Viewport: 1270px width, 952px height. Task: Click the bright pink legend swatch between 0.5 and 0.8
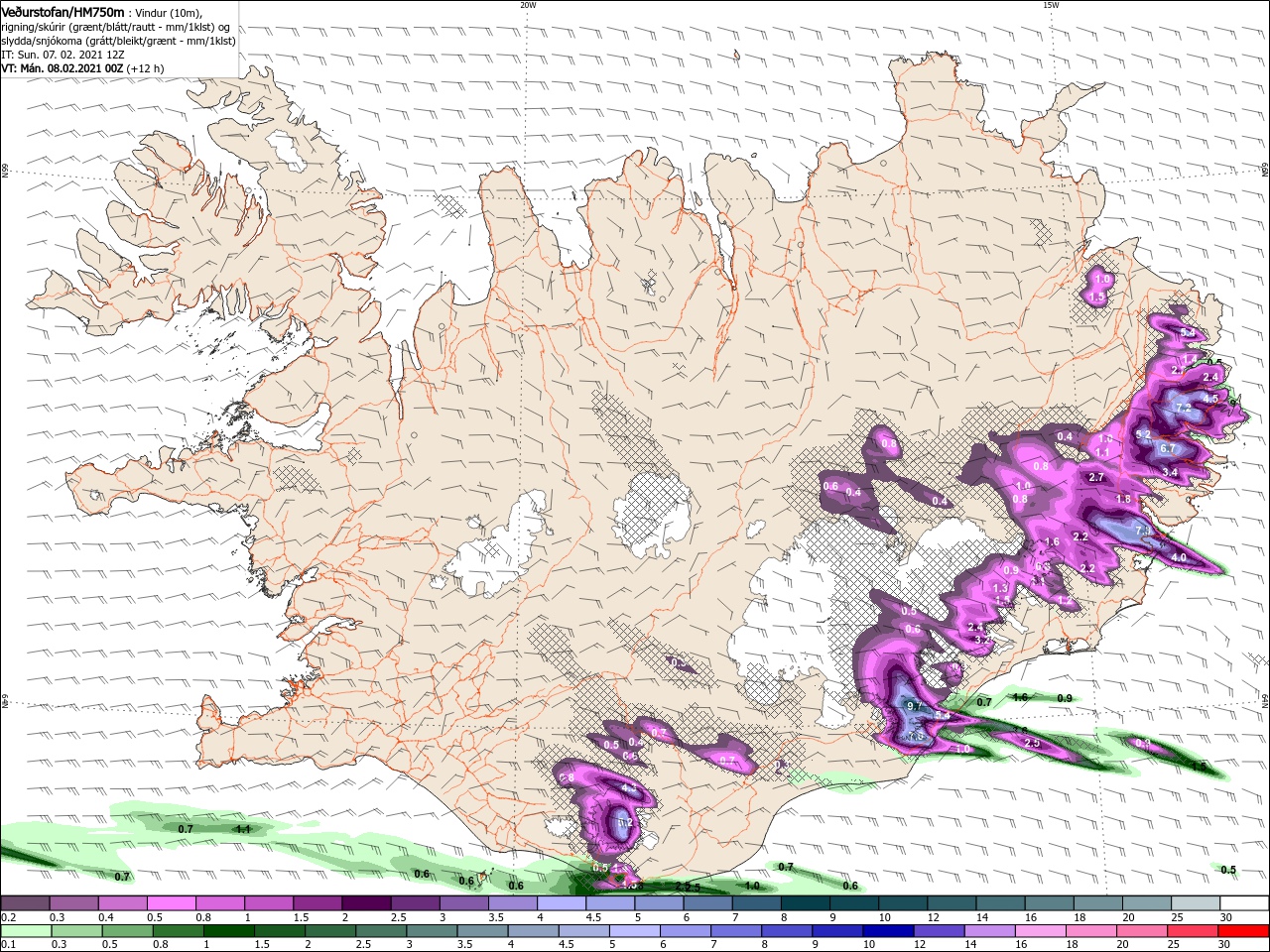(171, 903)
